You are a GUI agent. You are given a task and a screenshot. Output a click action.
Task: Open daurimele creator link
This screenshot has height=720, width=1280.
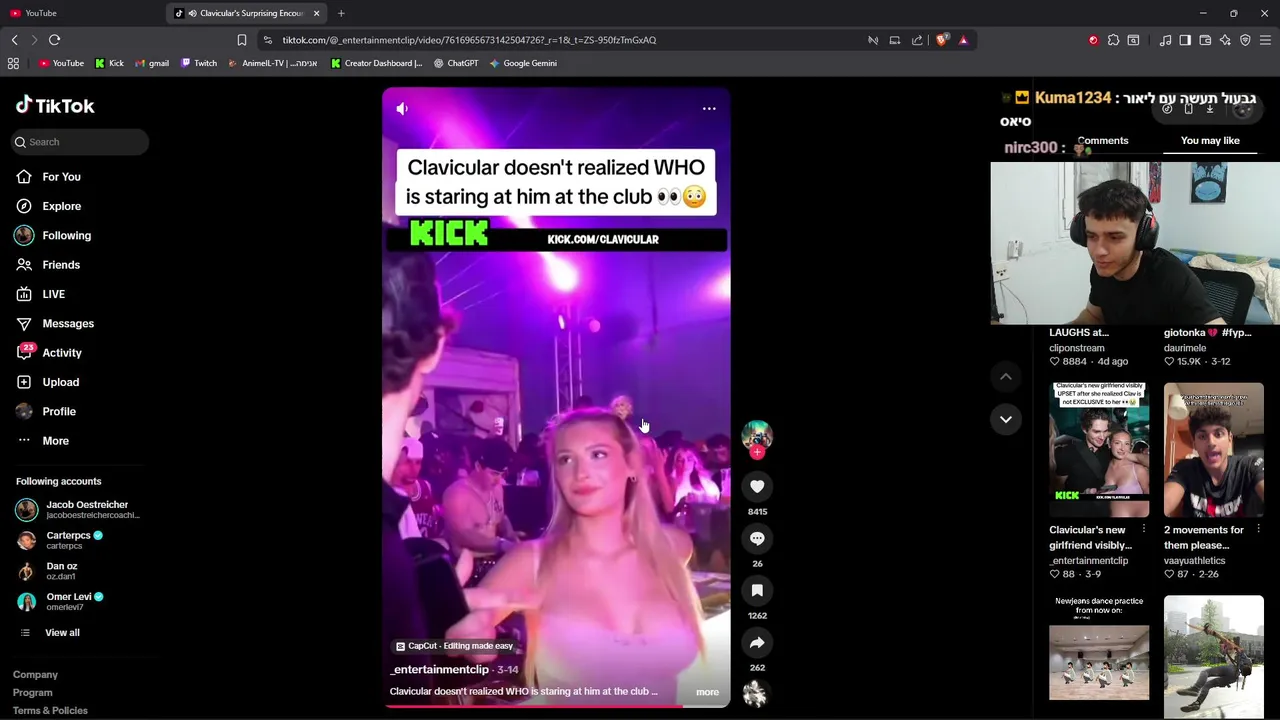1185,348
